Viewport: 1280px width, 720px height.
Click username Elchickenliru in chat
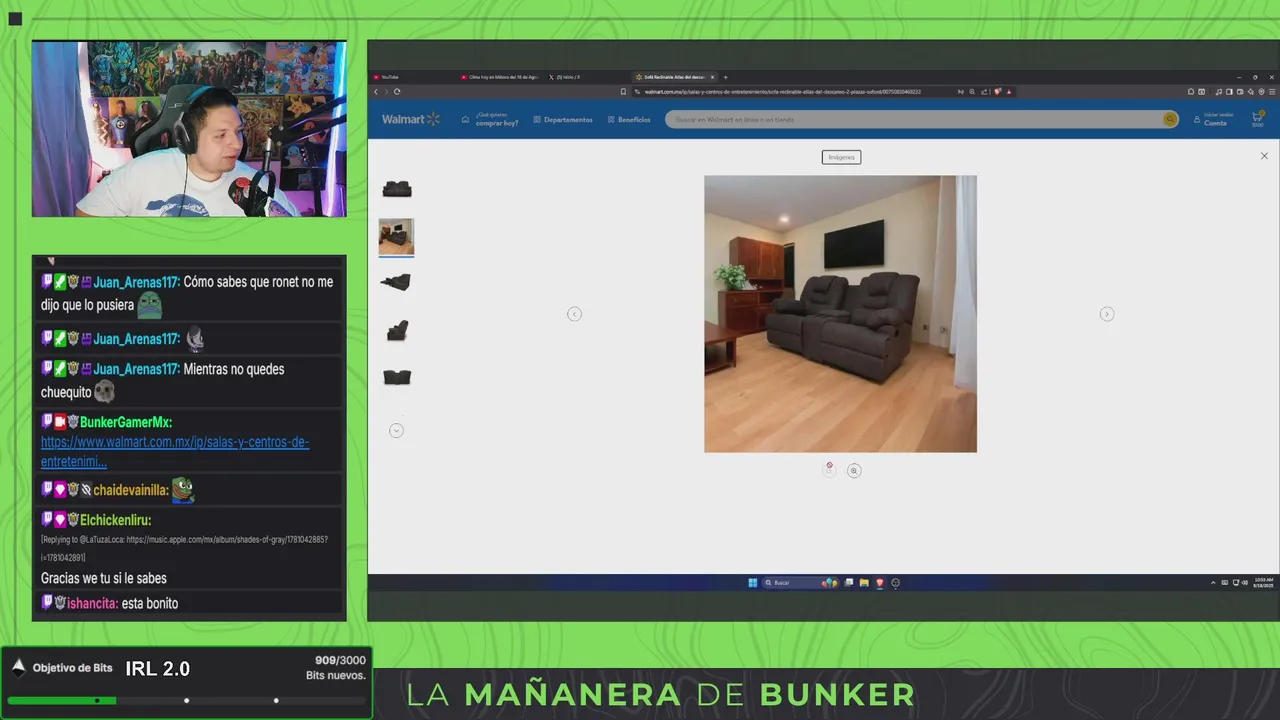pyautogui.click(x=115, y=520)
